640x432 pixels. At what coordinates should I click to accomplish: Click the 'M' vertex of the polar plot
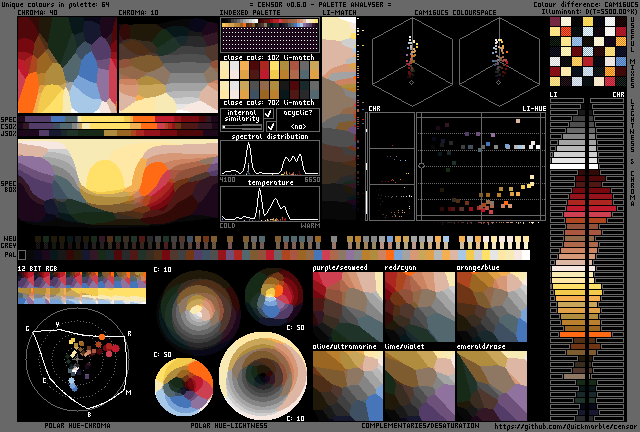129,393
